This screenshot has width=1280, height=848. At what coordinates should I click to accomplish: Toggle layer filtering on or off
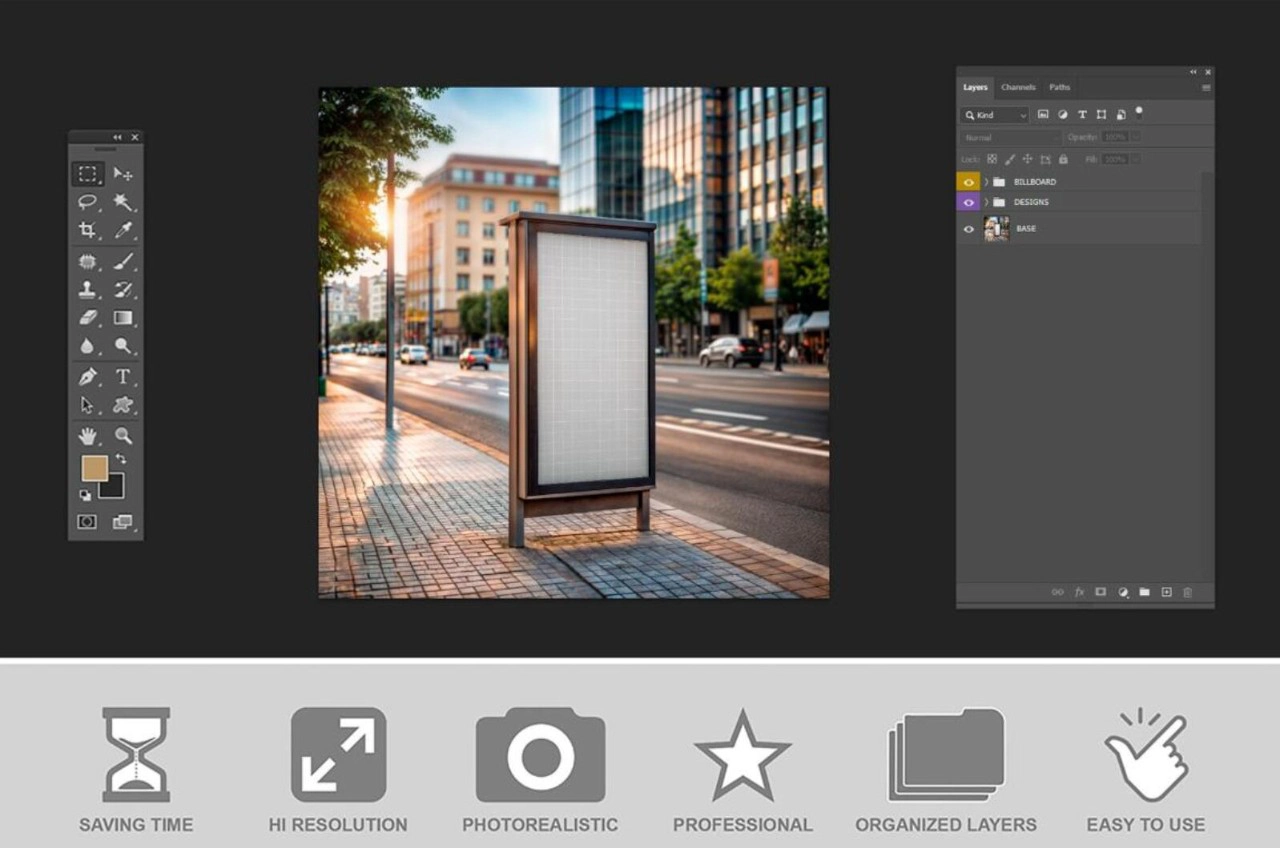point(1139,113)
